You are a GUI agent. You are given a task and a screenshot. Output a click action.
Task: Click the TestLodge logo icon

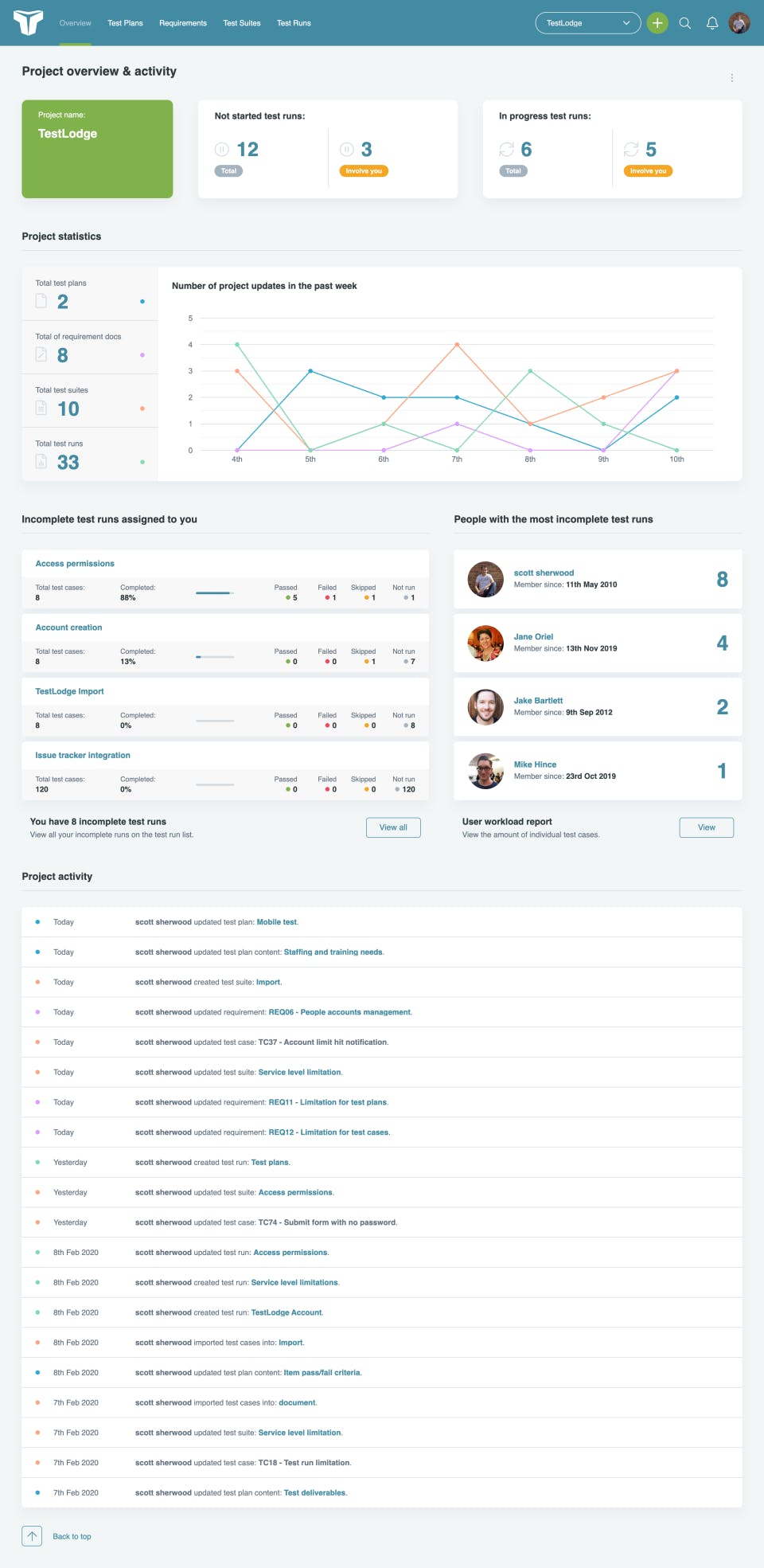28,23
